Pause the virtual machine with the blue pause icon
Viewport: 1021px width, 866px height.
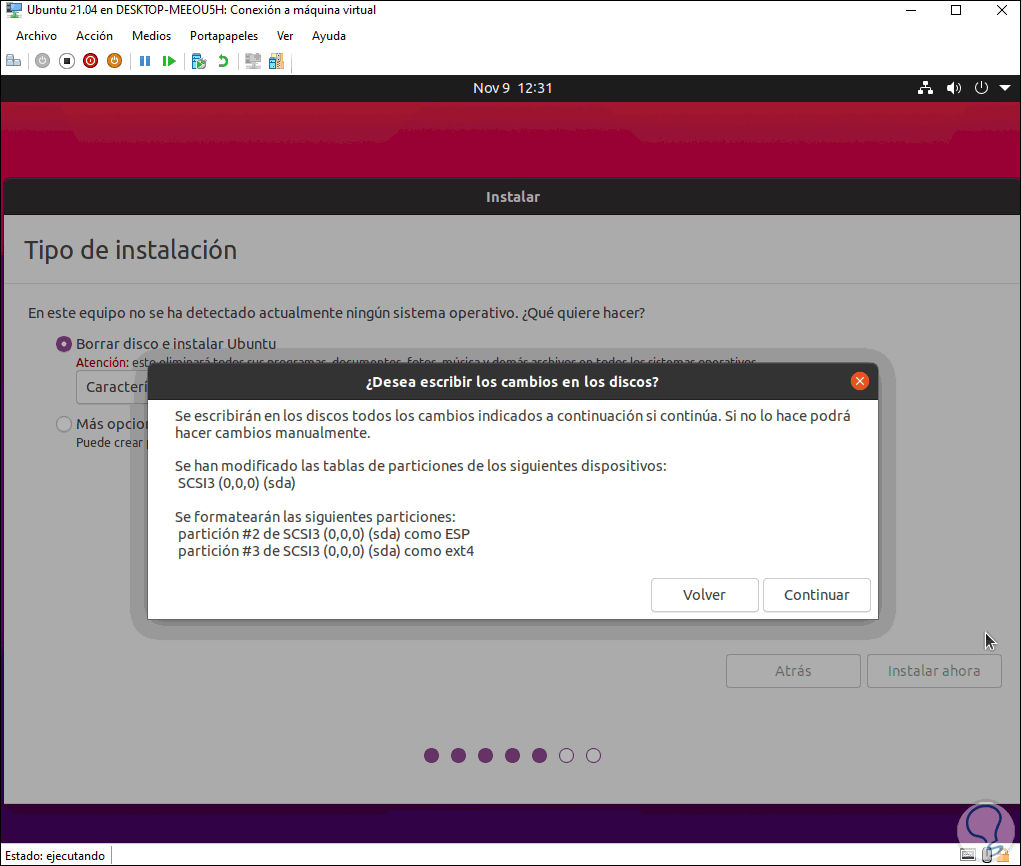coord(145,61)
